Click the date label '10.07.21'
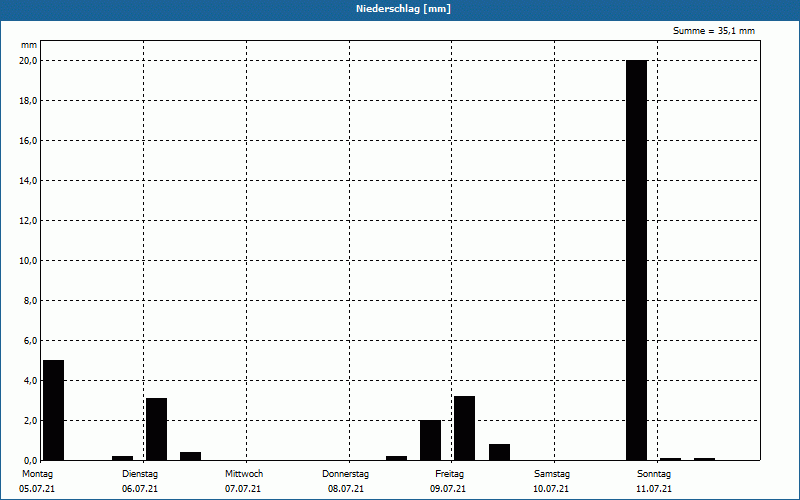800x500 pixels. click(x=551, y=489)
